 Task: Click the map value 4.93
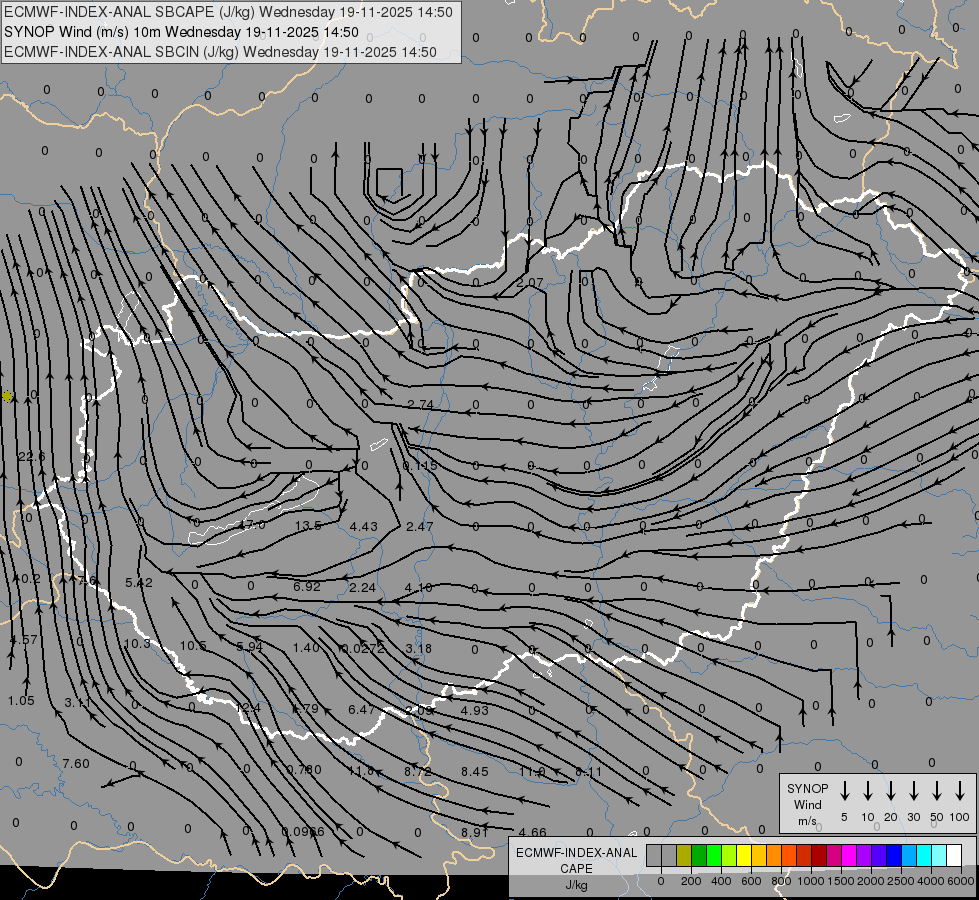[x=475, y=711]
